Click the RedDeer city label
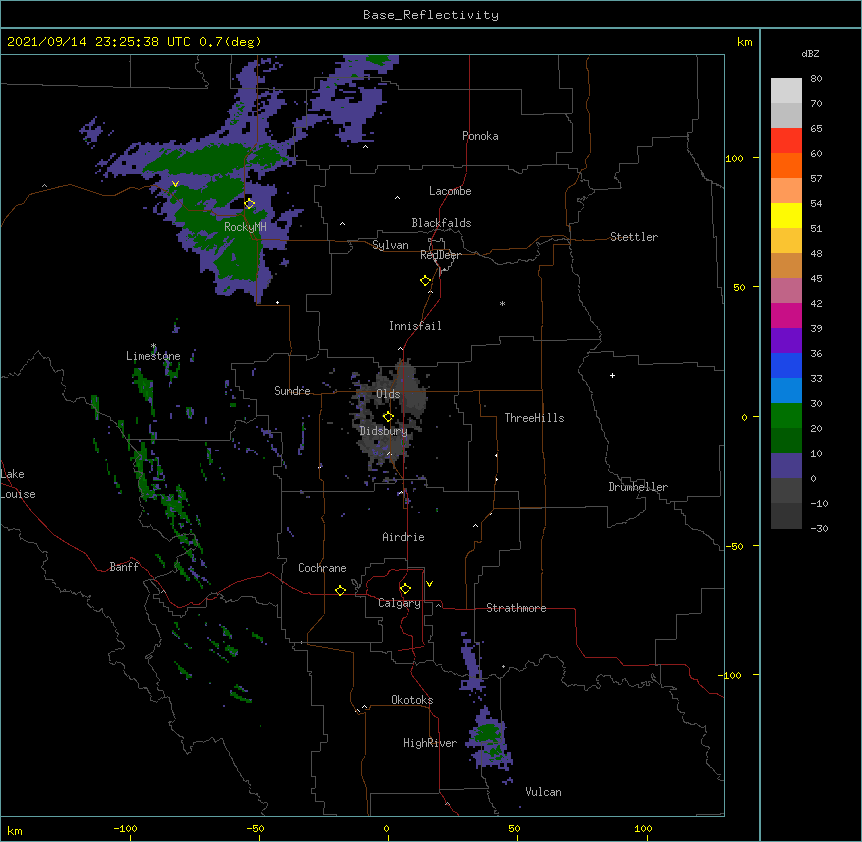Image resolution: width=862 pixels, height=842 pixels. [x=440, y=255]
